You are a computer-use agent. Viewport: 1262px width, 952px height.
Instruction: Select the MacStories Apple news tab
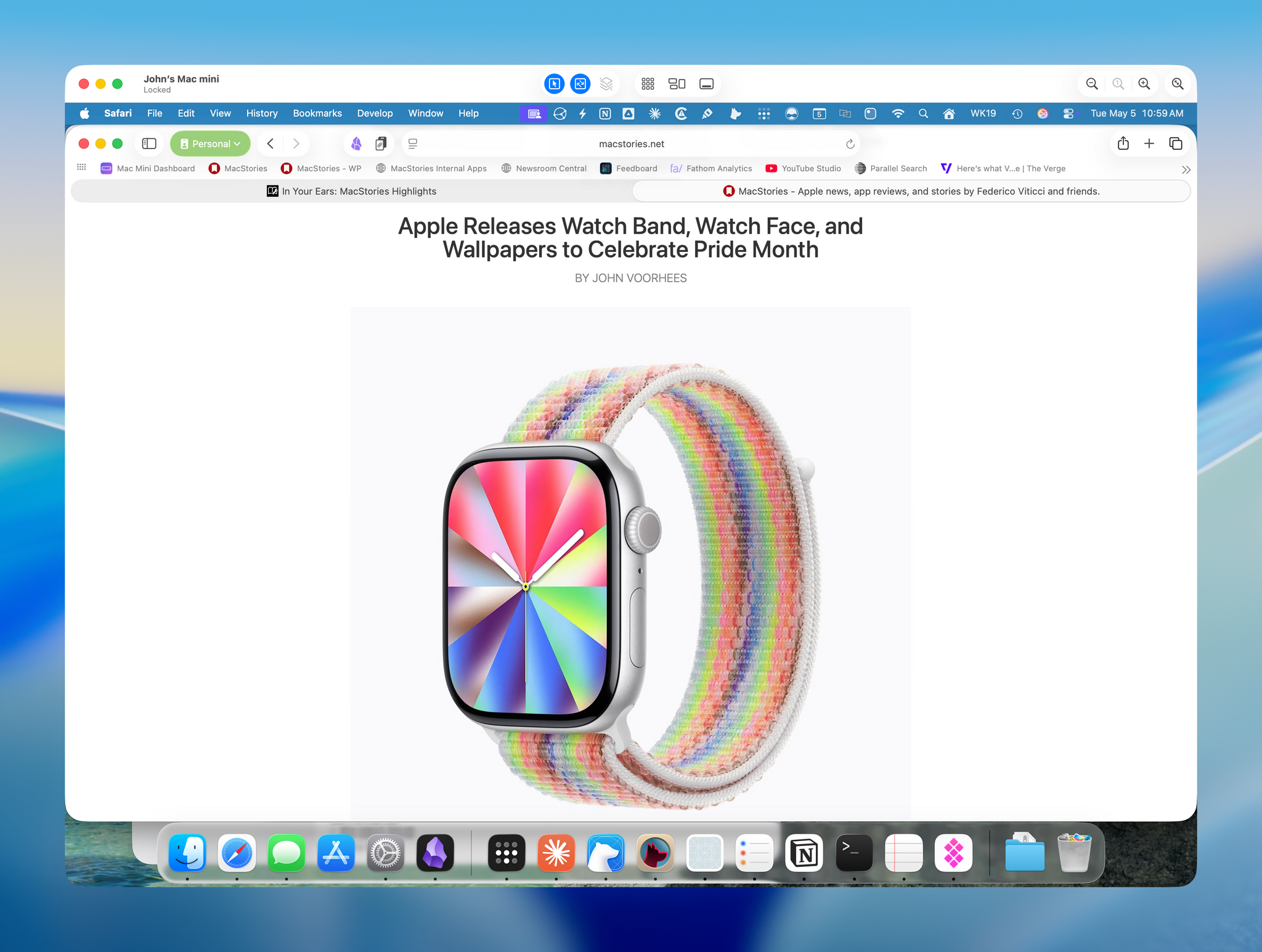tap(911, 191)
